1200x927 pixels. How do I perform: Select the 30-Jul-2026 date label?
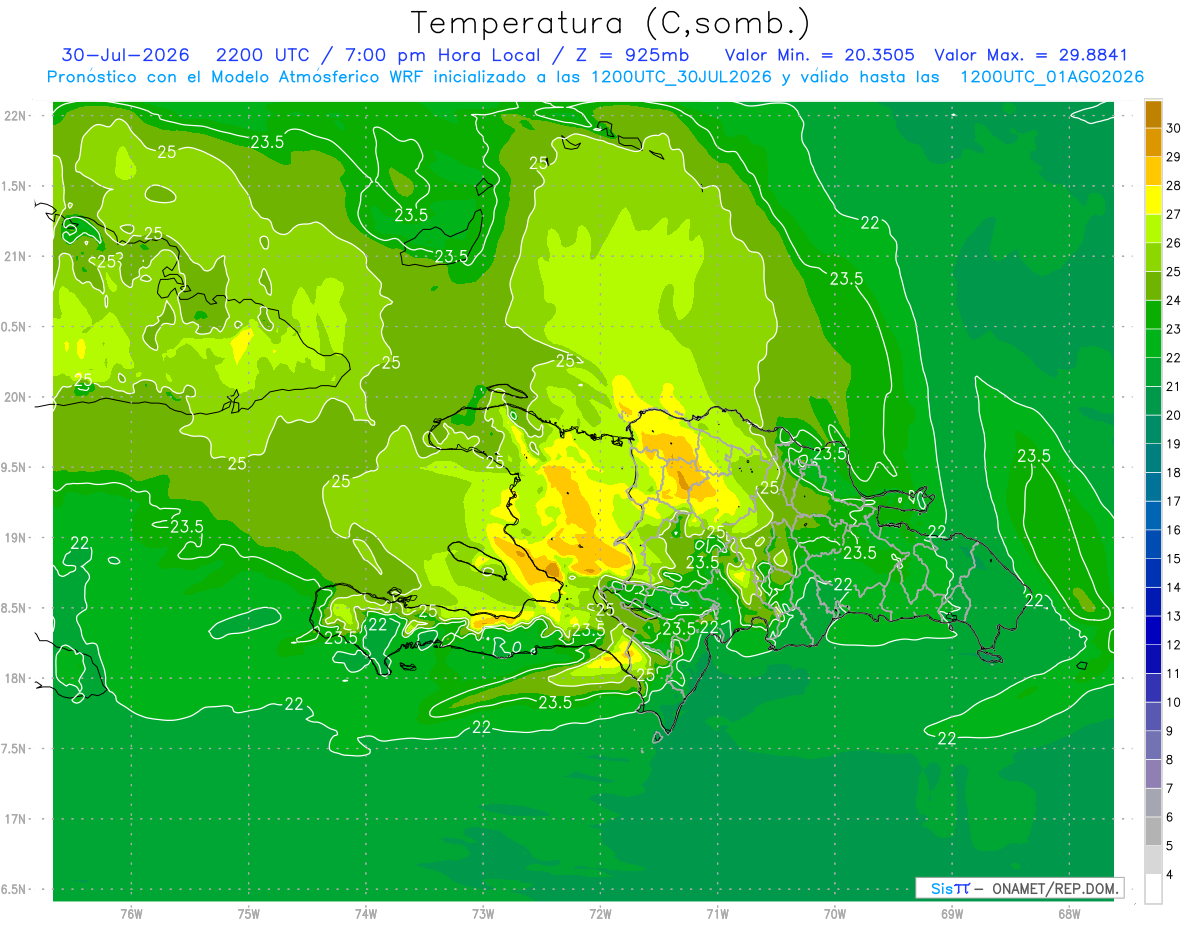125,55
